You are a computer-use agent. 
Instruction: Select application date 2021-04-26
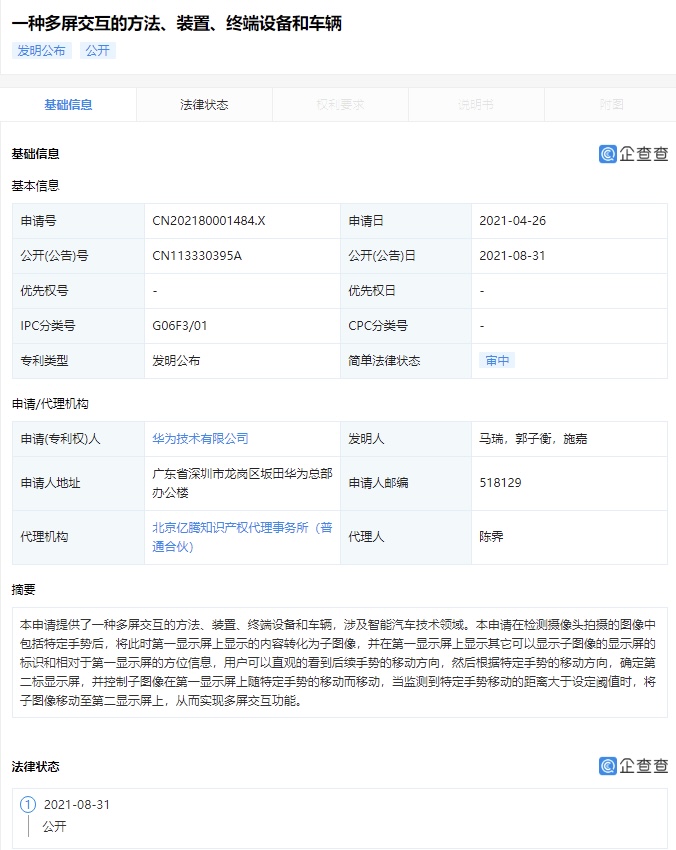512,221
